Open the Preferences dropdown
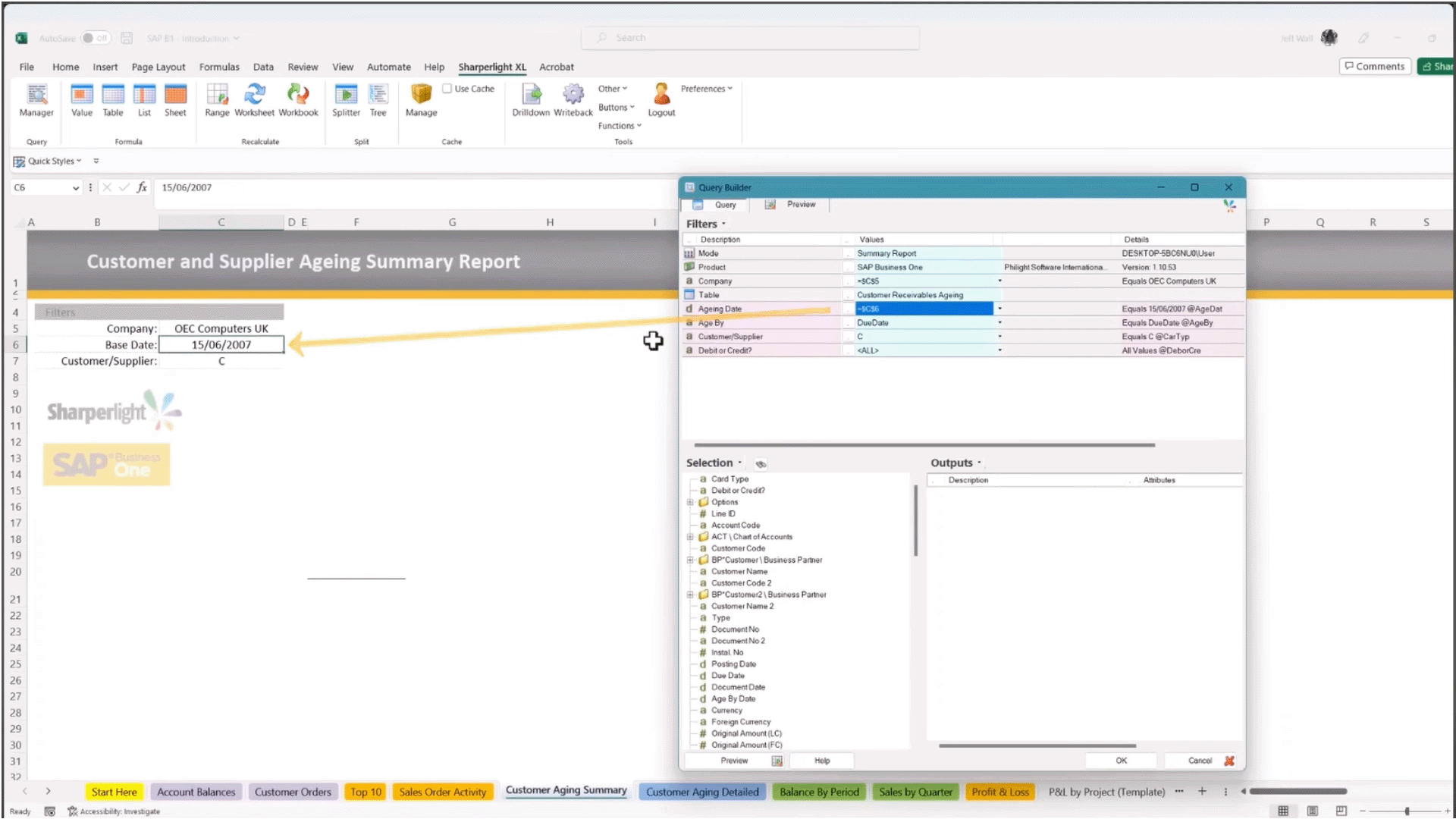Viewport: 1456px width, 819px height. pyautogui.click(x=707, y=89)
